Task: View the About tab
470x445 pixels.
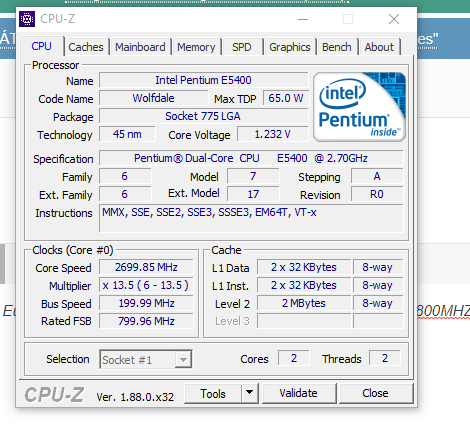Action: (x=379, y=47)
